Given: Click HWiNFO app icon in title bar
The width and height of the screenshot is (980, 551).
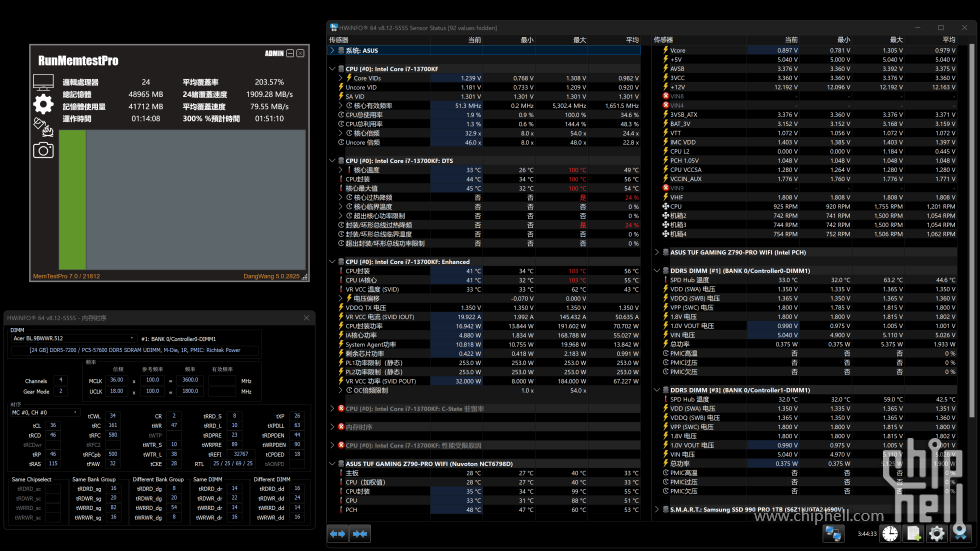Looking at the screenshot, I should point(334,27).
